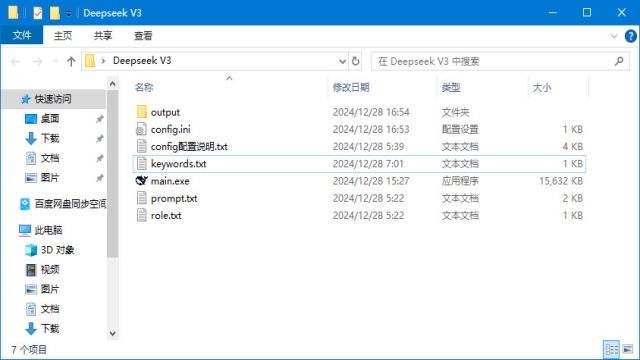This screenshot has width=640, height=360.
Task: Open the recent locations dropdown arrow
Action: pyautogui.click(x=56, y=62)
